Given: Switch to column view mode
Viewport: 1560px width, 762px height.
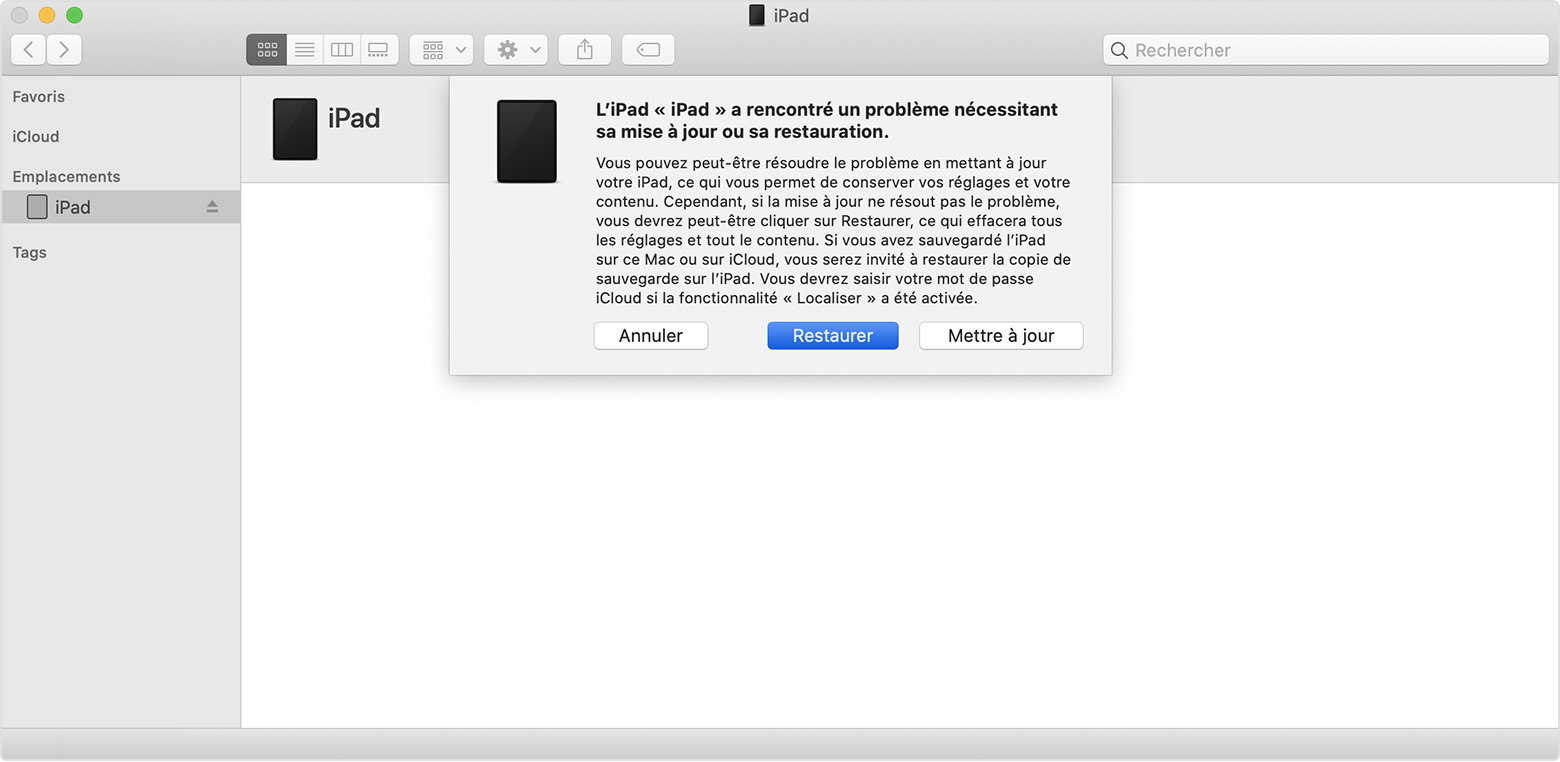Looking at the screenshot, I should coord(342,50).
